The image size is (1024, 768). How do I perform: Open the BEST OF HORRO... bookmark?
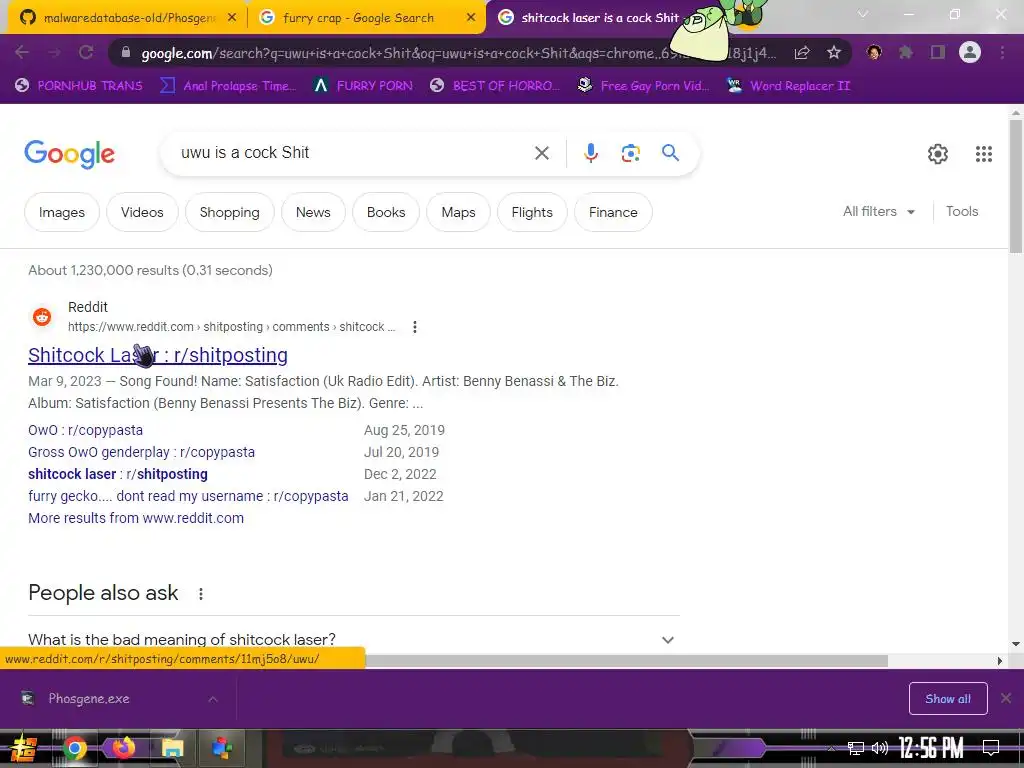pyautogui.click(x=495, y=86)
